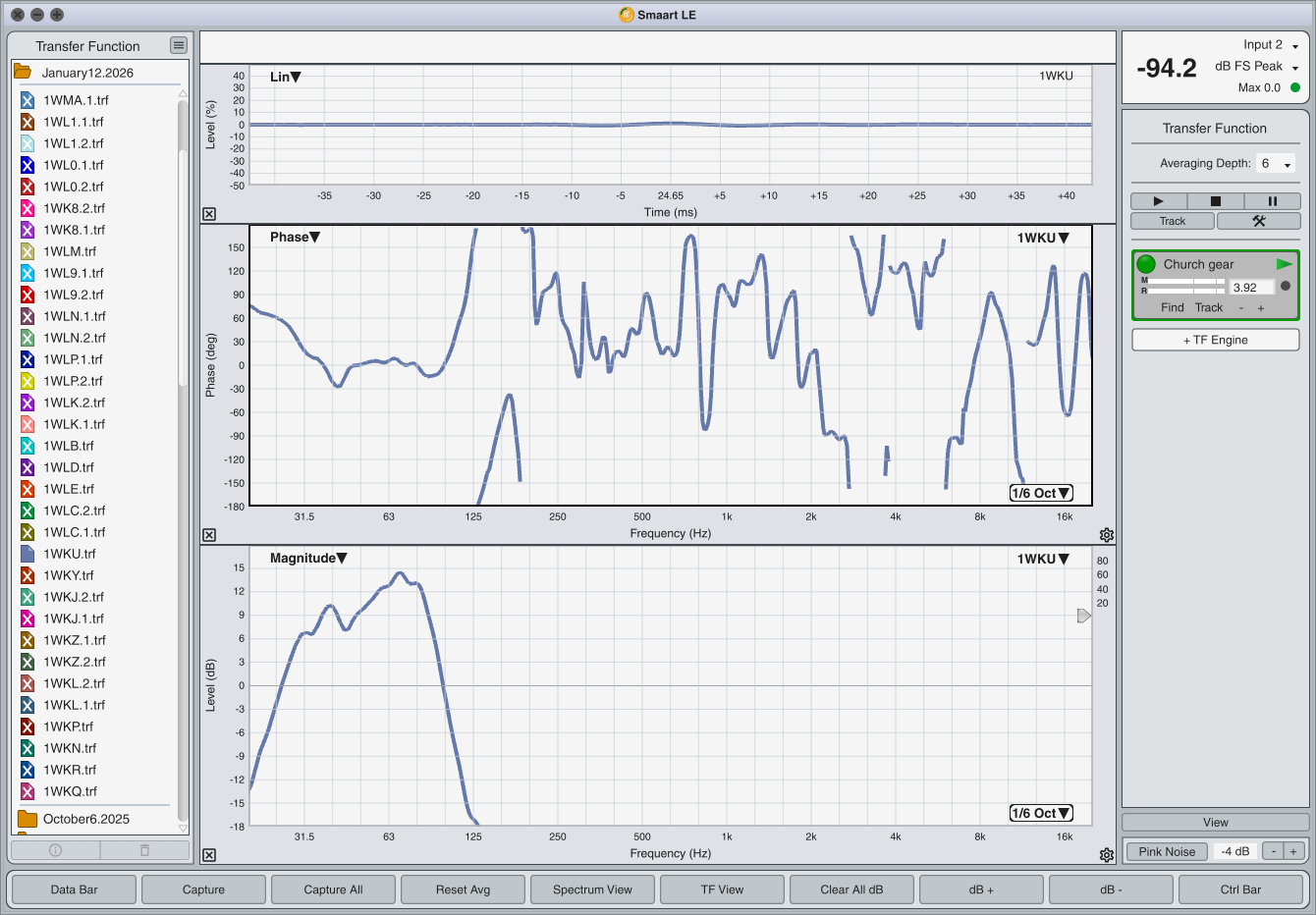The width and height of the screenshot is (1316, 915).
Task: Open Magnitude plot 1/6 Oct smoothing dropdown
Action: (x=1041, y=813)
